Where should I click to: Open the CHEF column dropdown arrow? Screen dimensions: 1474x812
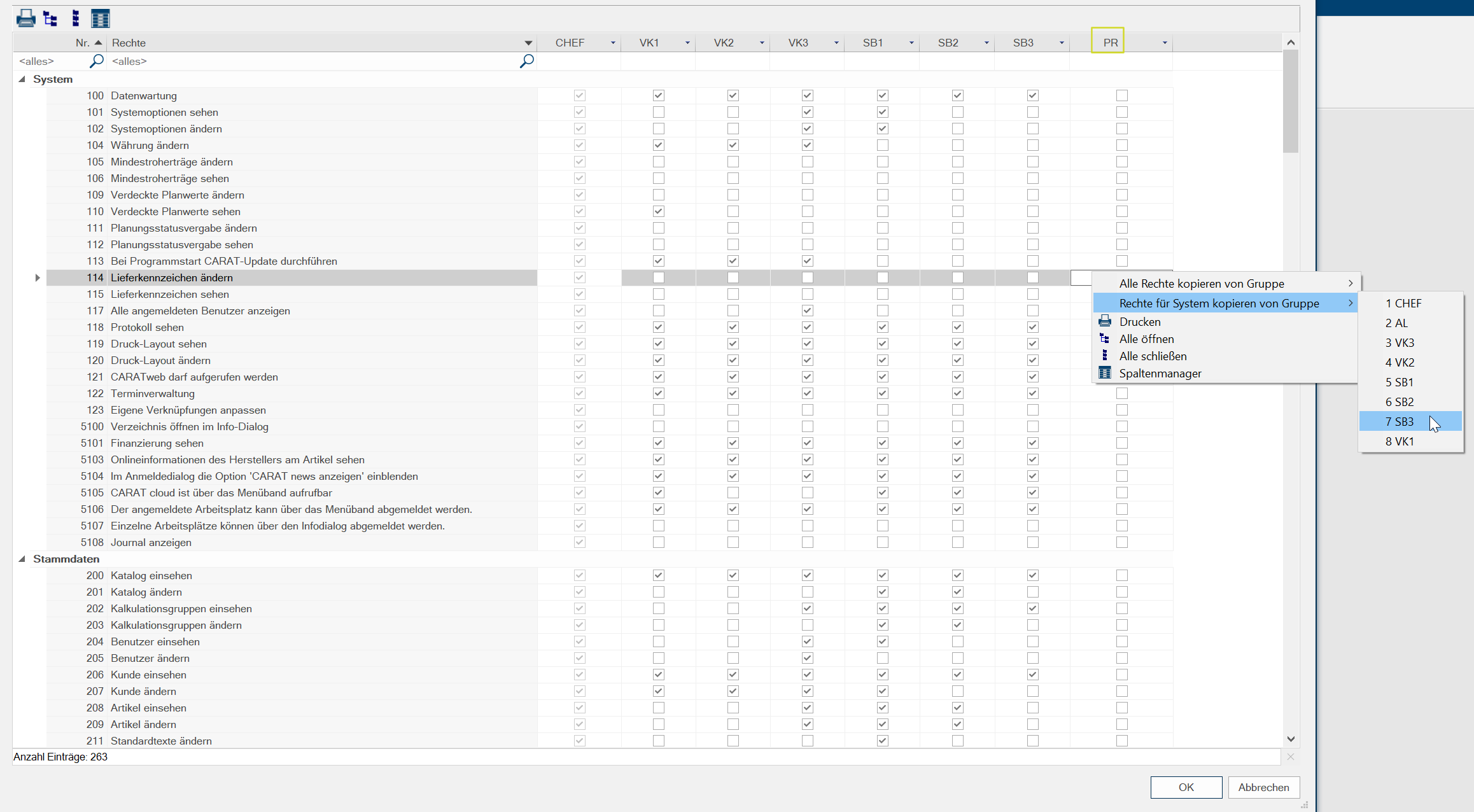[x=613, y=43]
